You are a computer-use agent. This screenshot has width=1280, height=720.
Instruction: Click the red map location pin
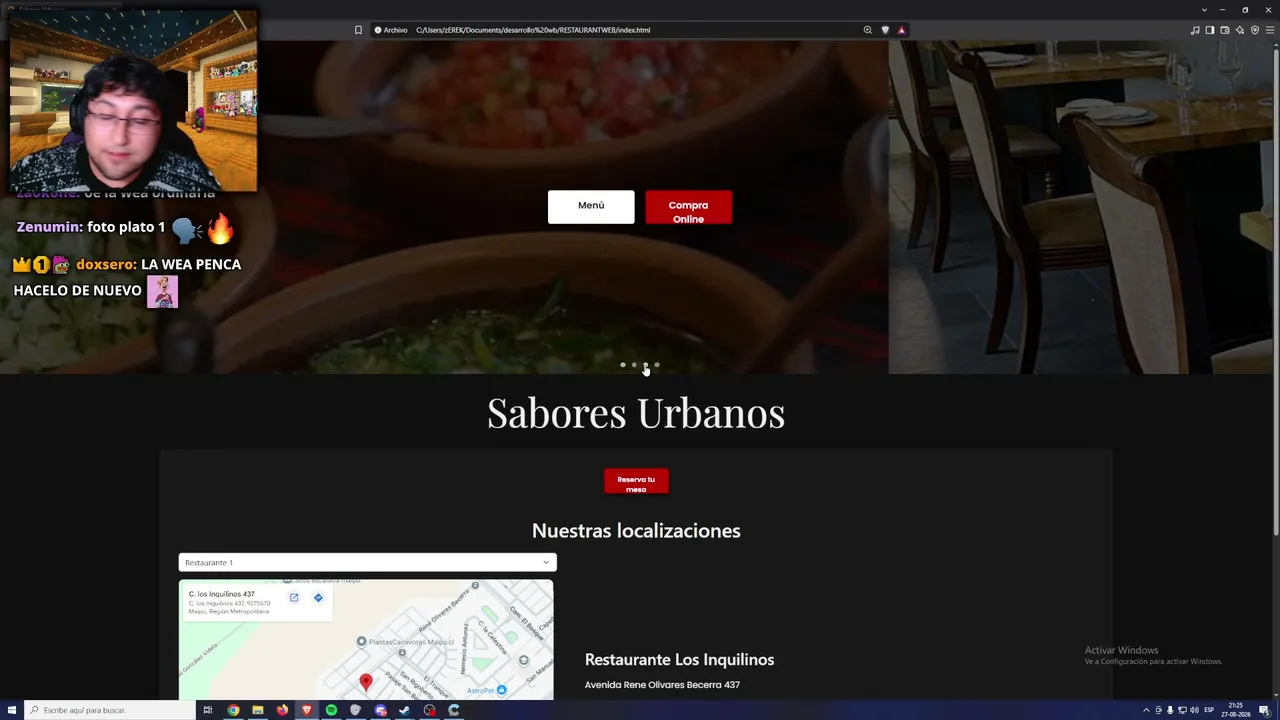[366, 682]
